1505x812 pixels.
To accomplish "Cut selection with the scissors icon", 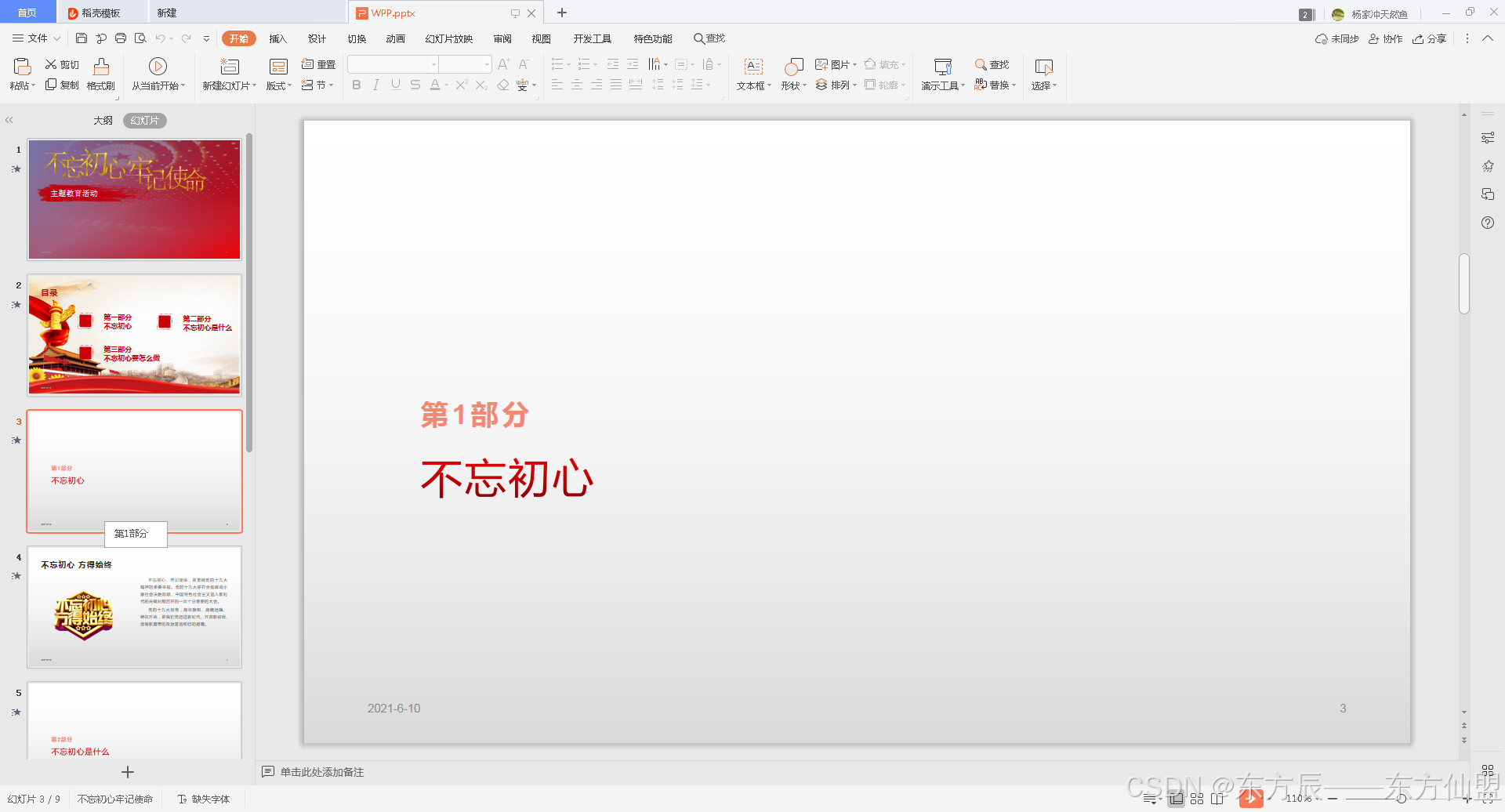I will click(51, 64).
